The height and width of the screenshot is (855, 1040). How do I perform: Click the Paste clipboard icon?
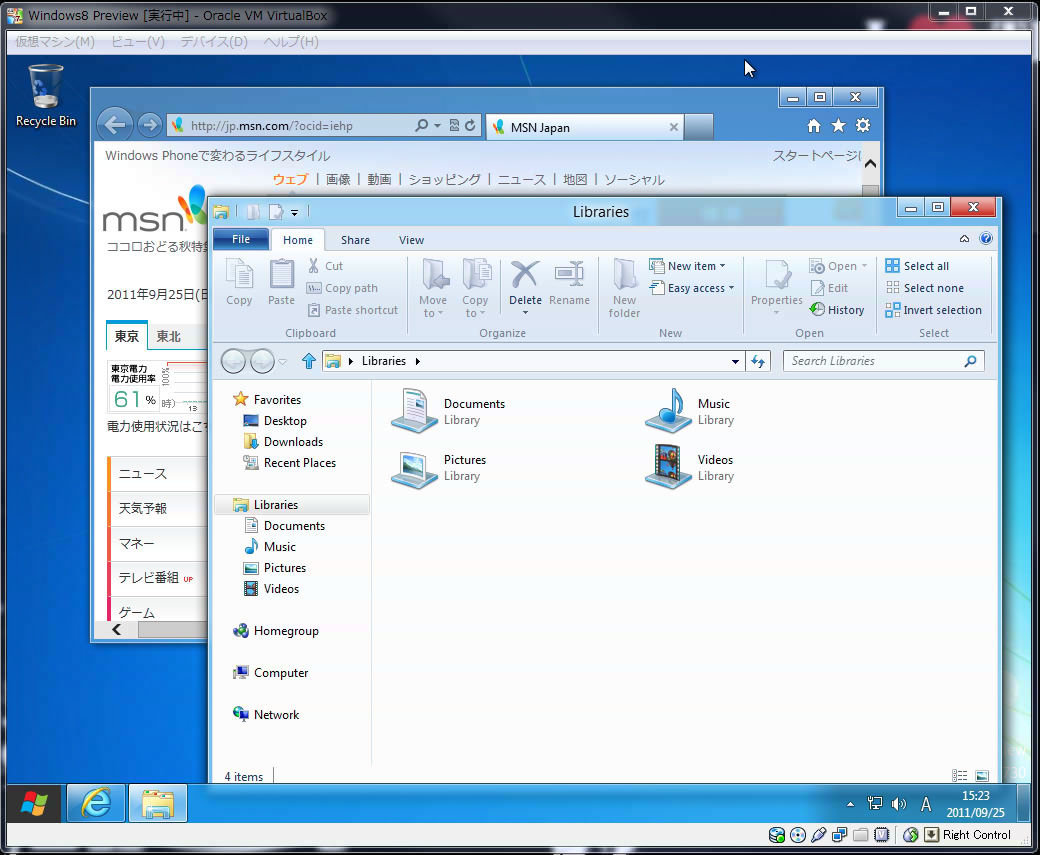281,274
